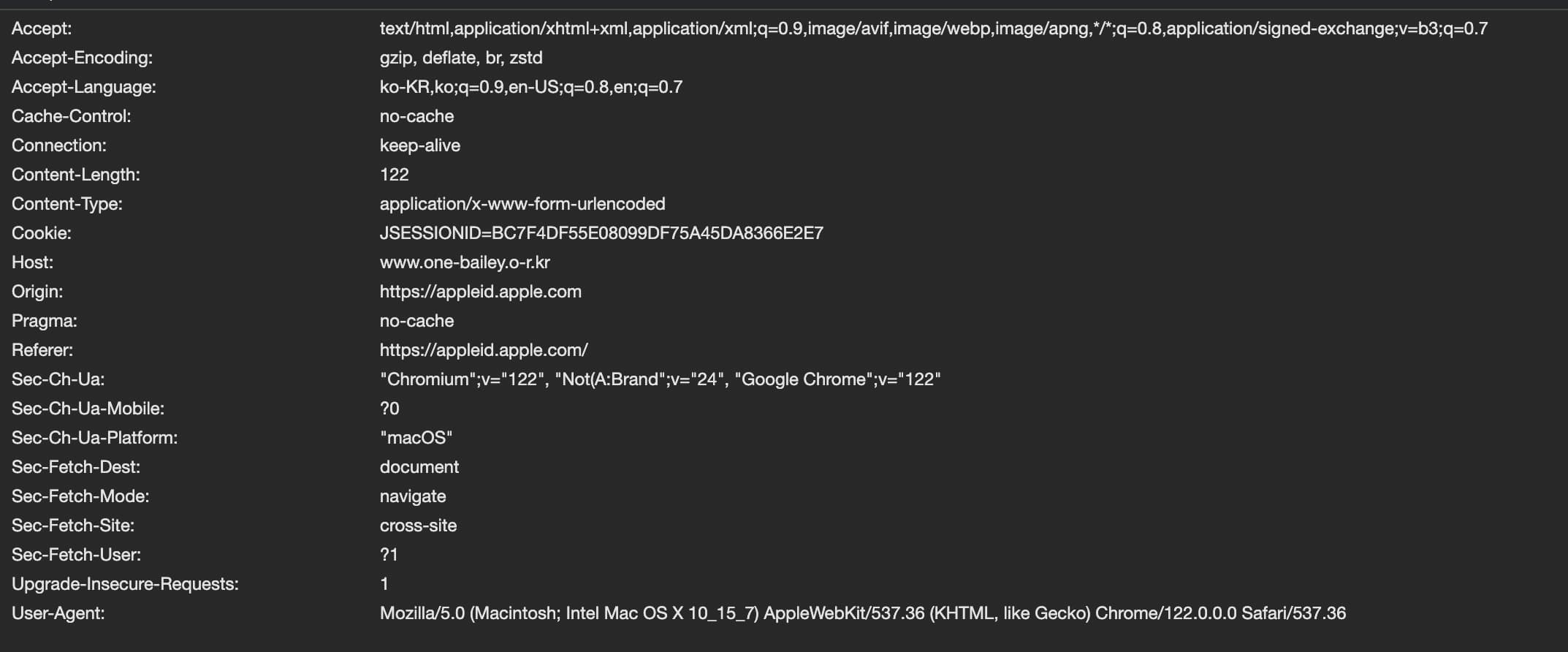Viewport: 1568px width, 652px height.
Task: Select the keep-alive Connection value
Action: pyautogui.click(x=419, y=145)
